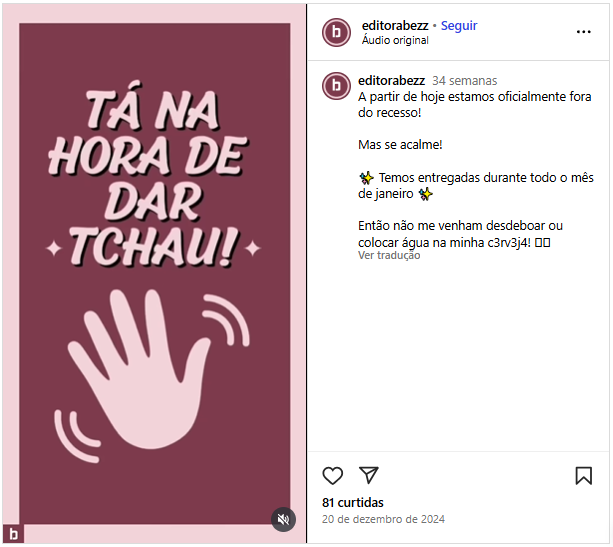Open the three-dot more options menu

pyautogui.click(x=583, y=32)
